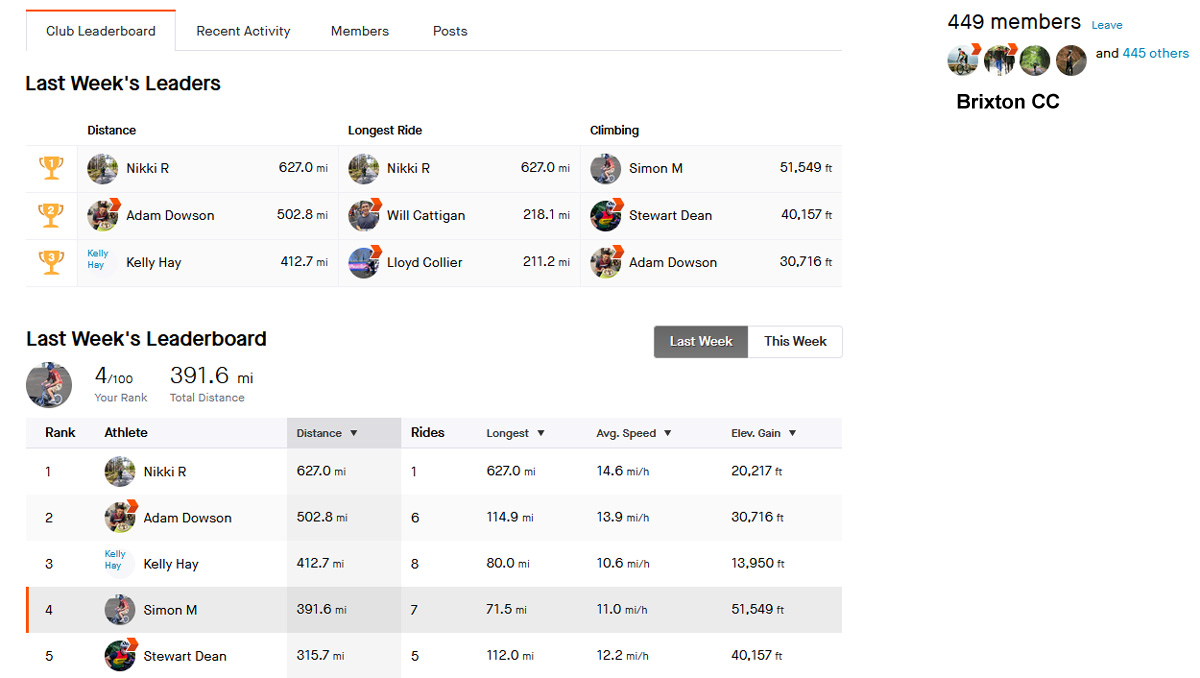Image resolution: width=1200 pixels, height=678 pixels.
Task: Click the Leave club link
Action: (1106, 25)
